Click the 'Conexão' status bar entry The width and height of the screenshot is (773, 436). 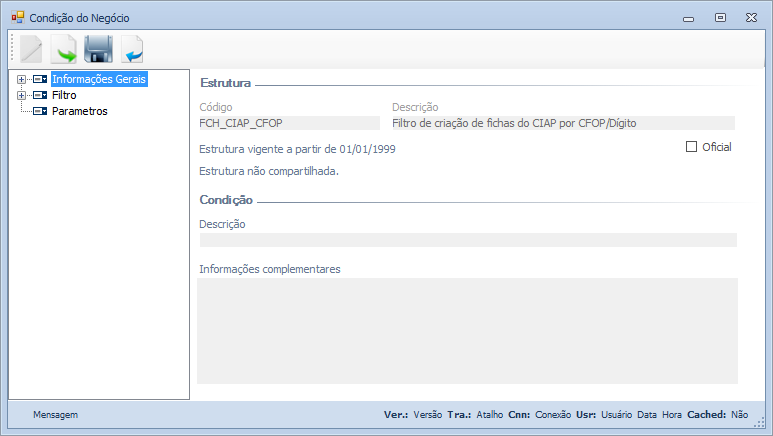553,415
